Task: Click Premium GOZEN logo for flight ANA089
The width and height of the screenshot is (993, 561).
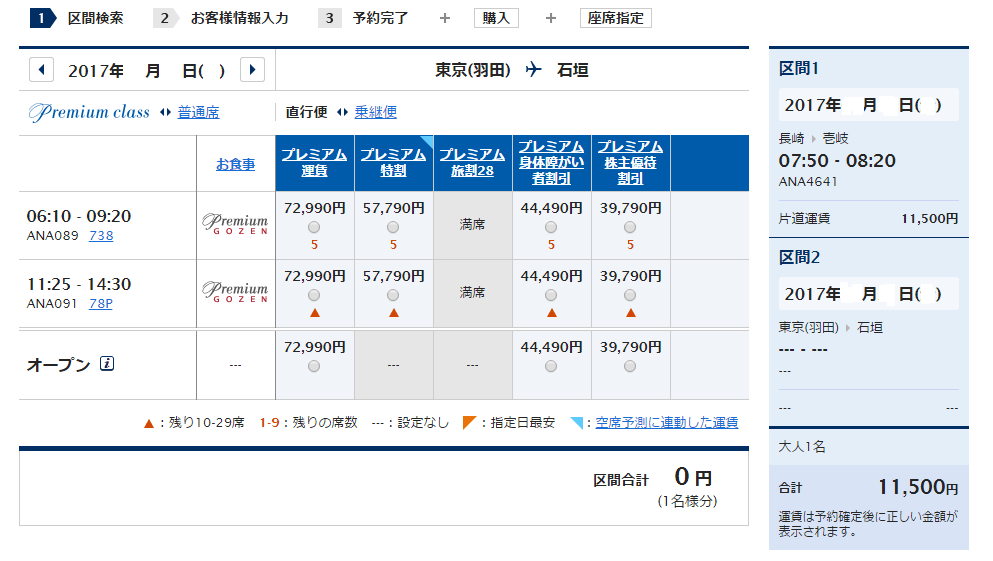Action: click(x=235, y=224)
